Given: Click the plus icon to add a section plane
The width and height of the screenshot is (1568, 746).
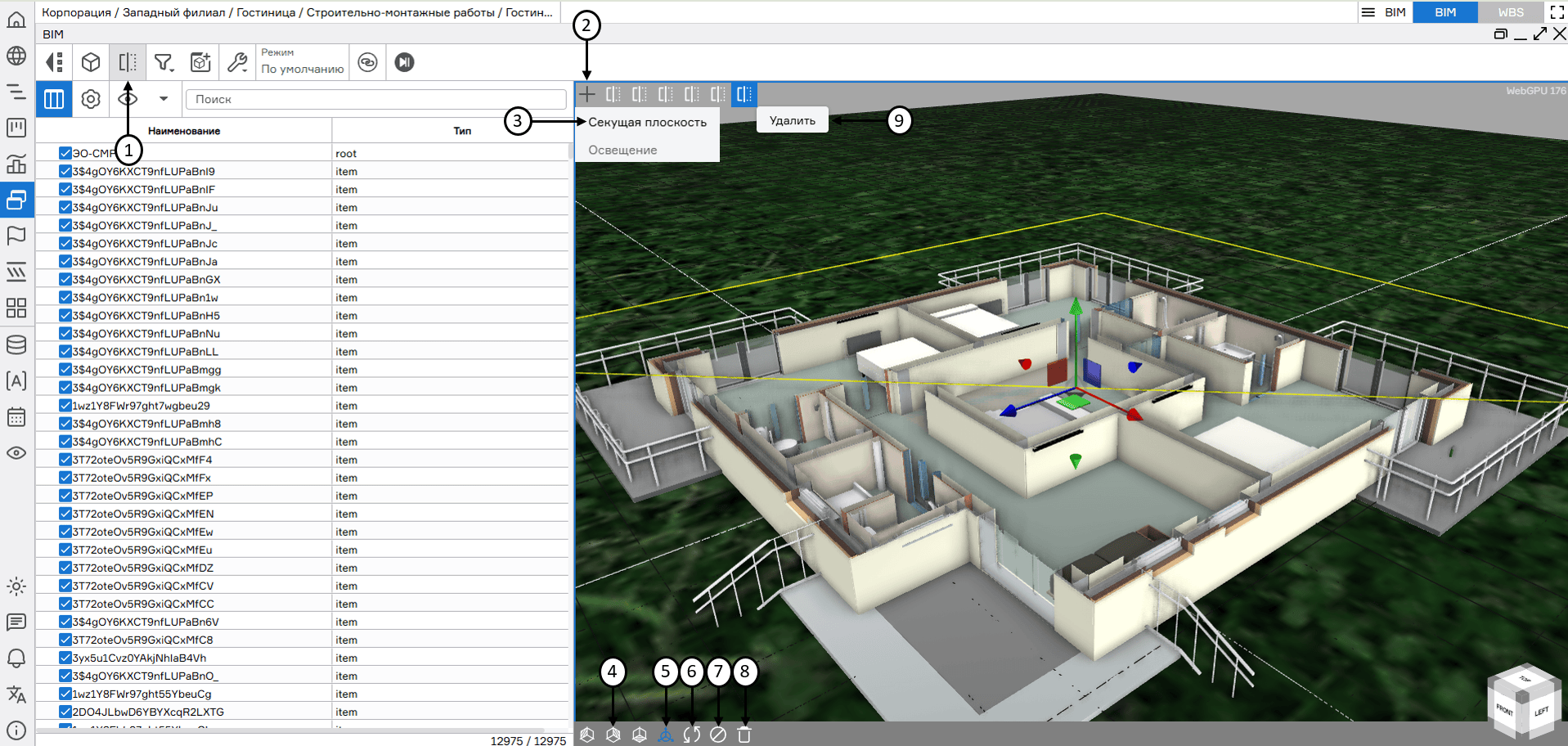Looking at the screenshot, I should coord(586,94).
